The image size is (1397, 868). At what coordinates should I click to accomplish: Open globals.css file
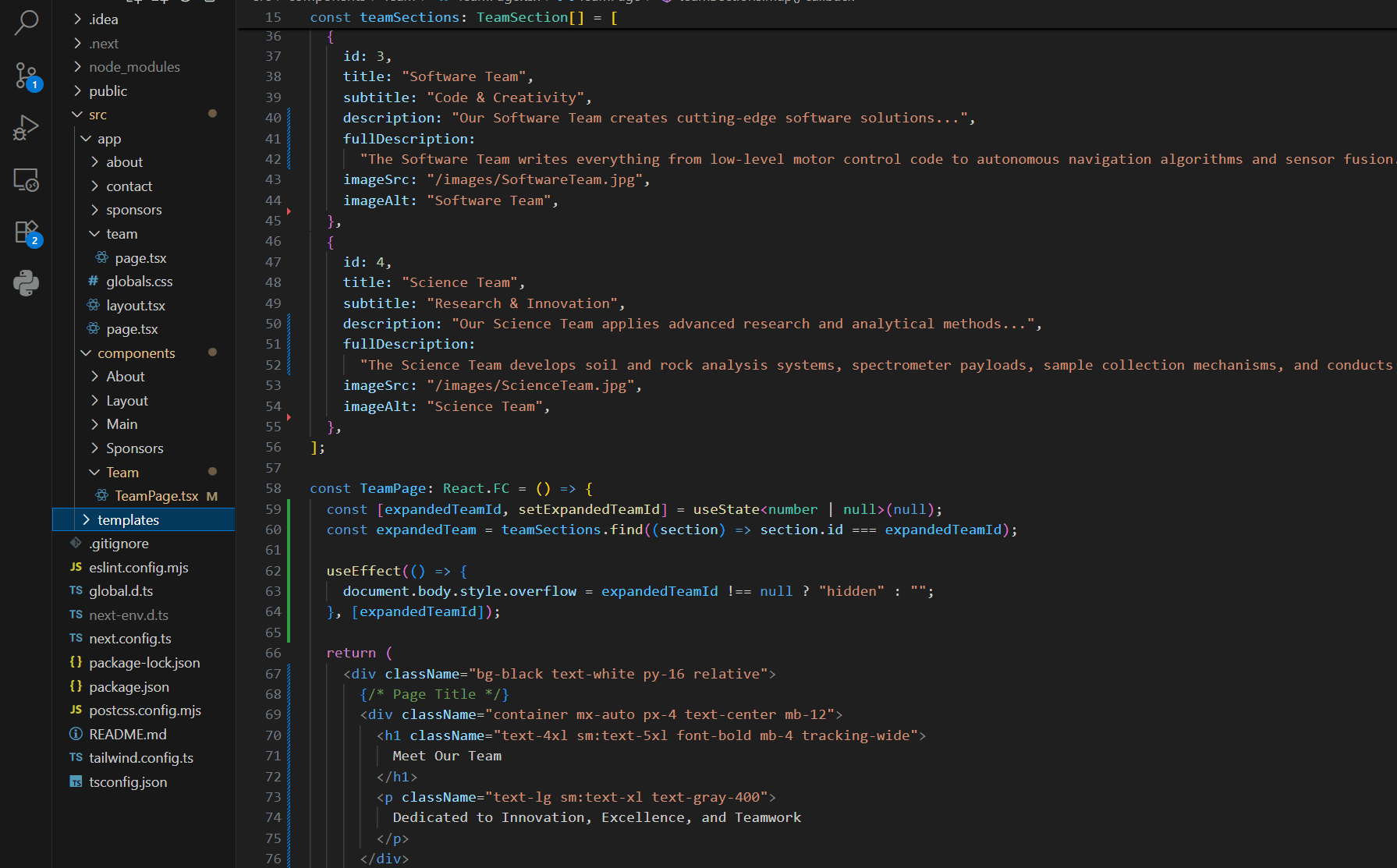click(139, 282)
